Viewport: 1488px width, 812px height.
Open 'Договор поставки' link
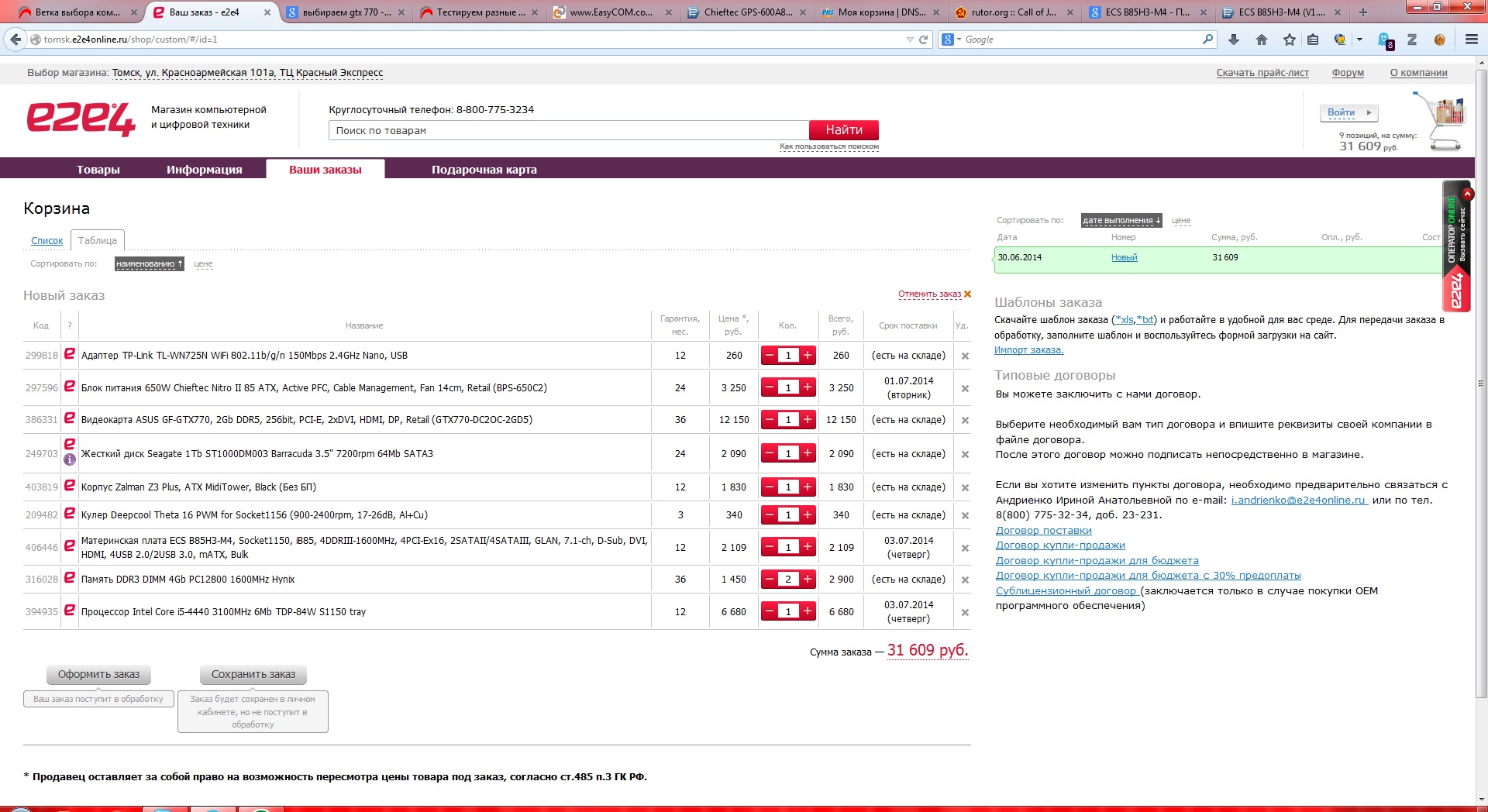[1044, 531]
